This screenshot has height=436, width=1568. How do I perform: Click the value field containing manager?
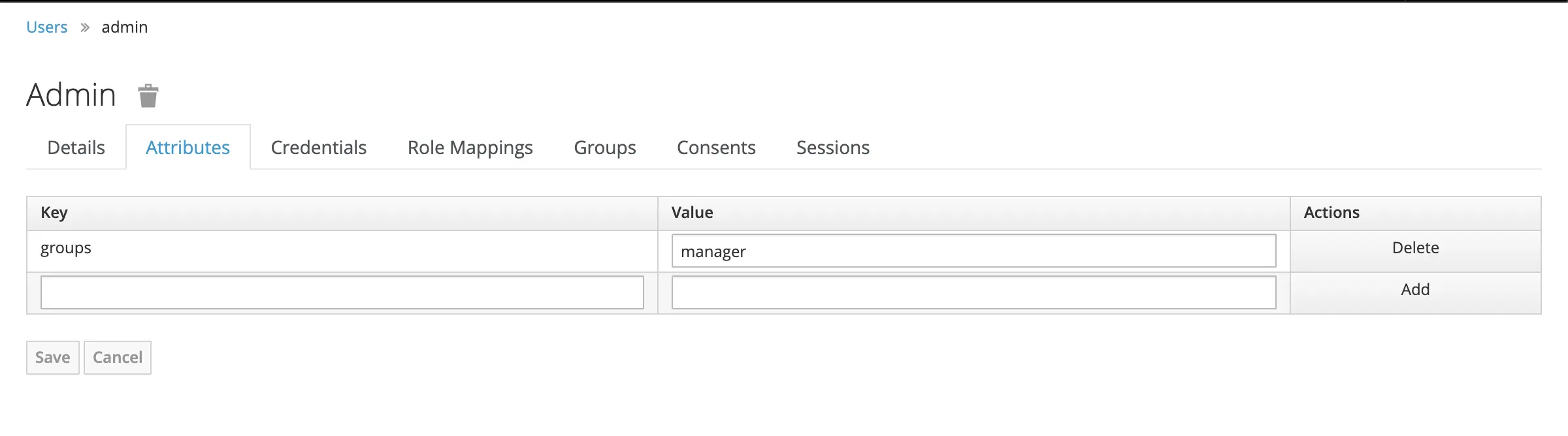tap(973, 251)
